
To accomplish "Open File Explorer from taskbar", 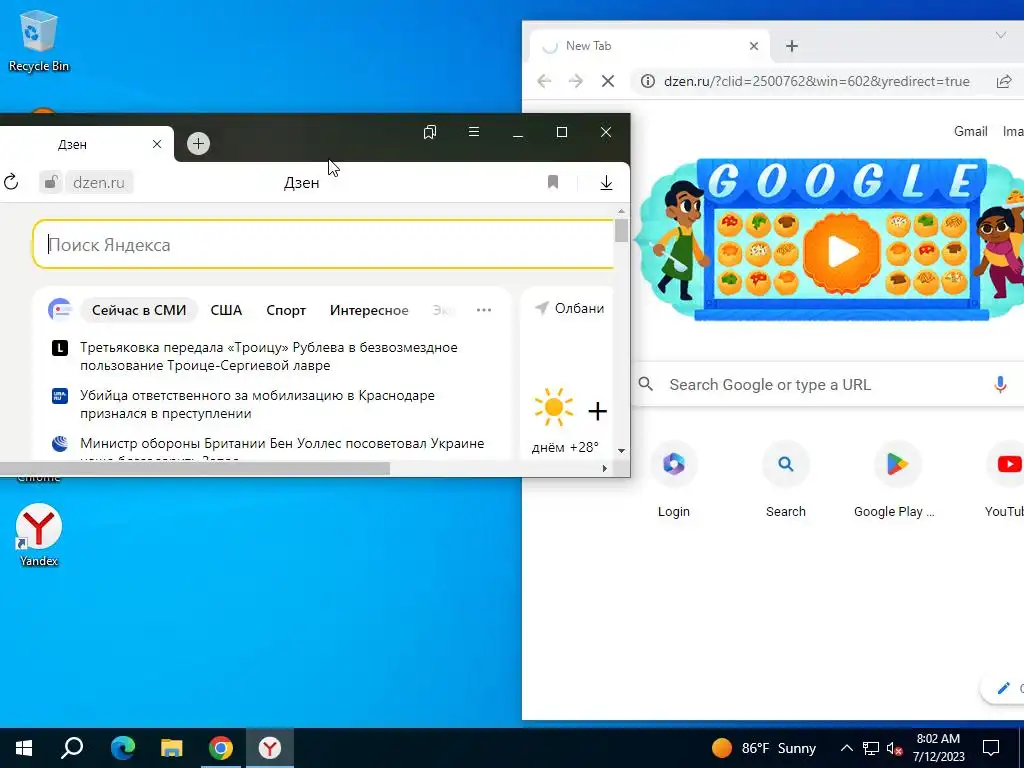I will [x=172, y=748].
